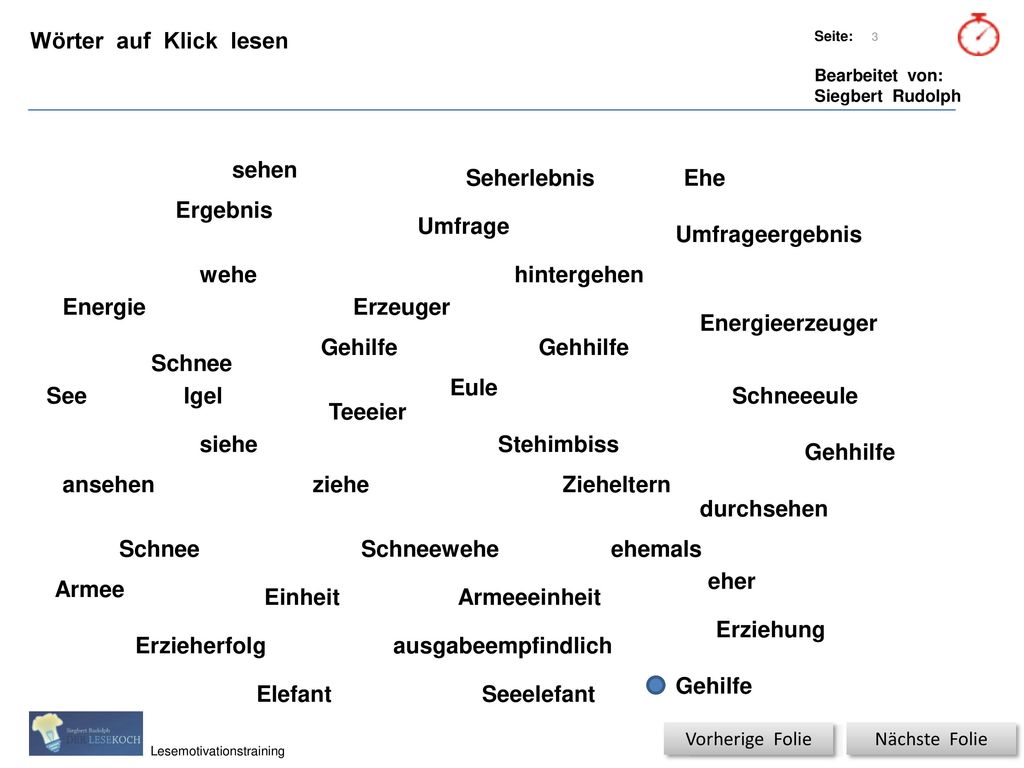
Task: Click the word Schneeeule
Action: pyautogui.click(x=795, y=396)
